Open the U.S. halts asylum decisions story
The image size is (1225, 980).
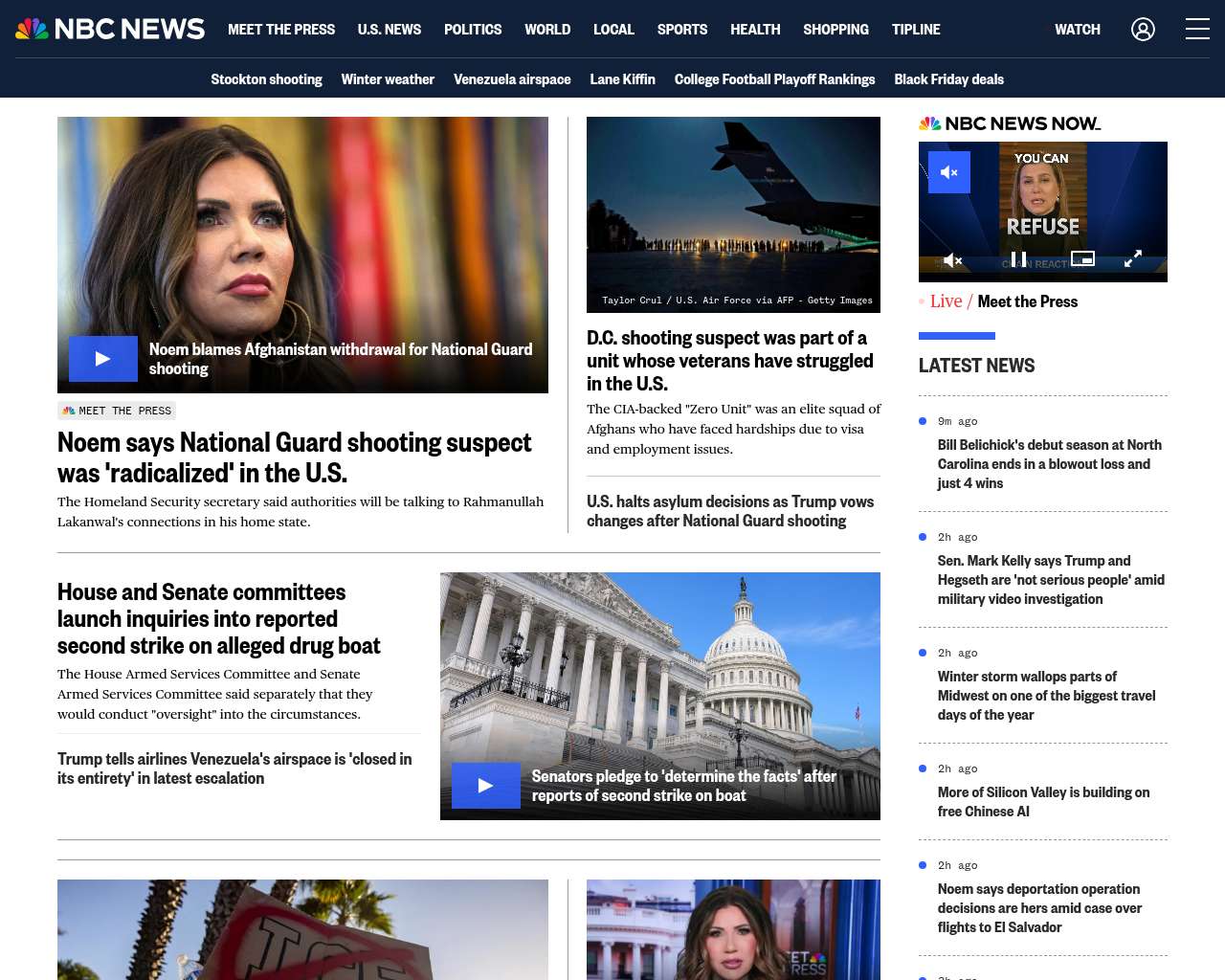tap(730, 511)
